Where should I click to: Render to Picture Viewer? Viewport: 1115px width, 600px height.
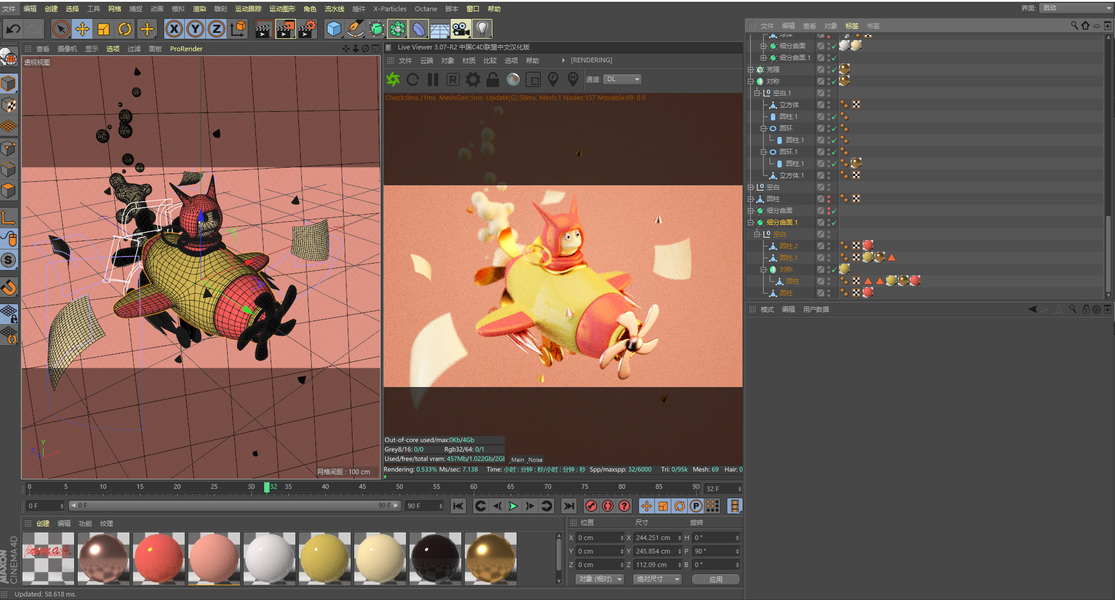point(285,29)
